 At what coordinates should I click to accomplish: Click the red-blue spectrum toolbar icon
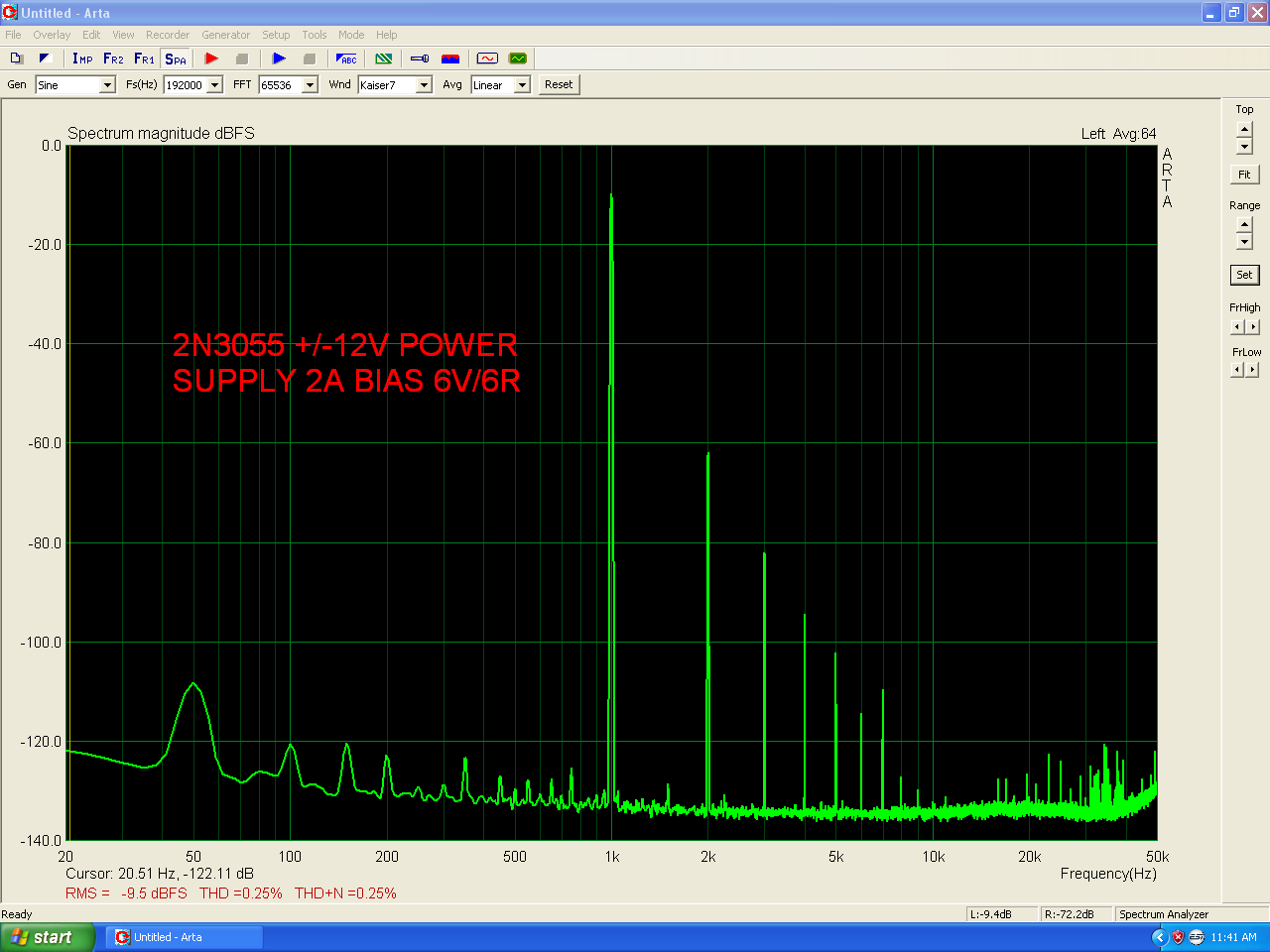pyautogui.click(x=450, y=59)
